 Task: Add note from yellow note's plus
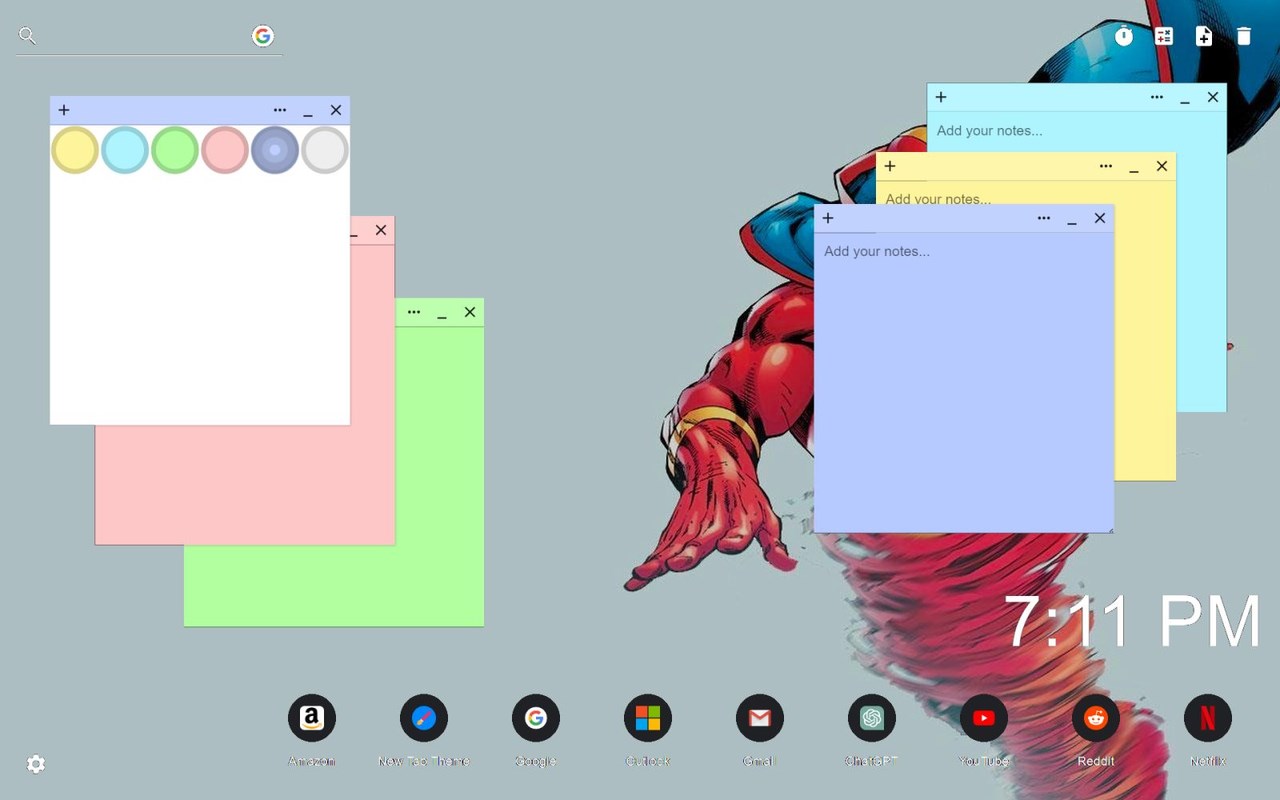[x=890, y=166]
